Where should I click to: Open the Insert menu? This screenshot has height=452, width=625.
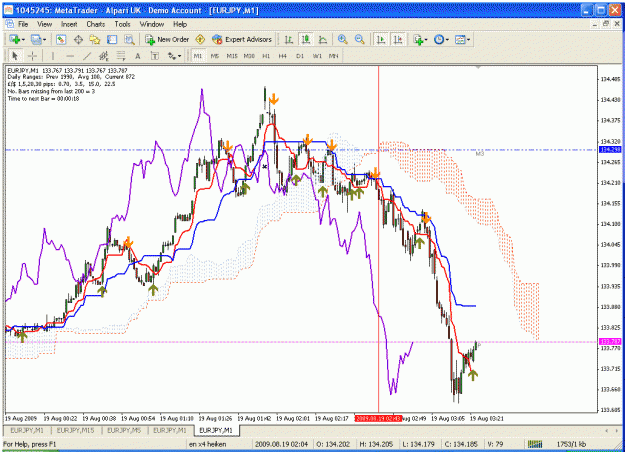[x=69, y=24]
